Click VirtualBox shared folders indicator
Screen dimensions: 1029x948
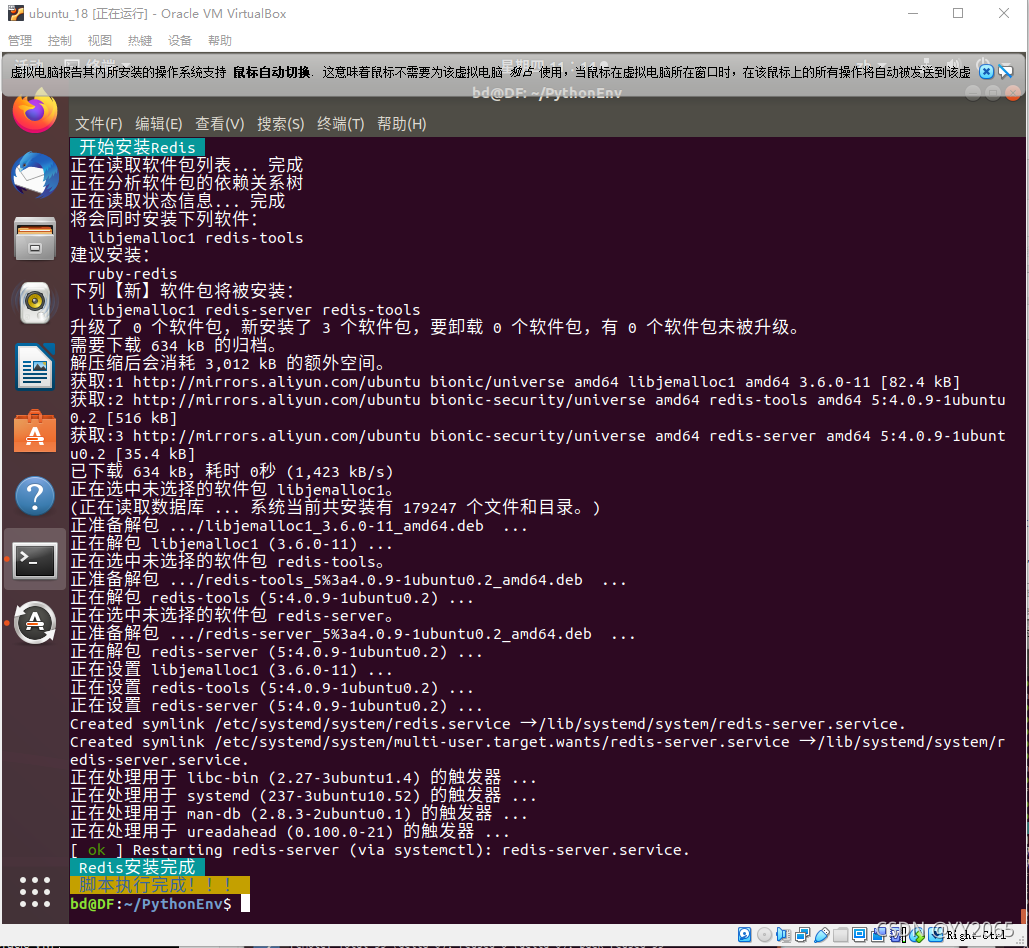pyautogui.click(x=841, y=935)
